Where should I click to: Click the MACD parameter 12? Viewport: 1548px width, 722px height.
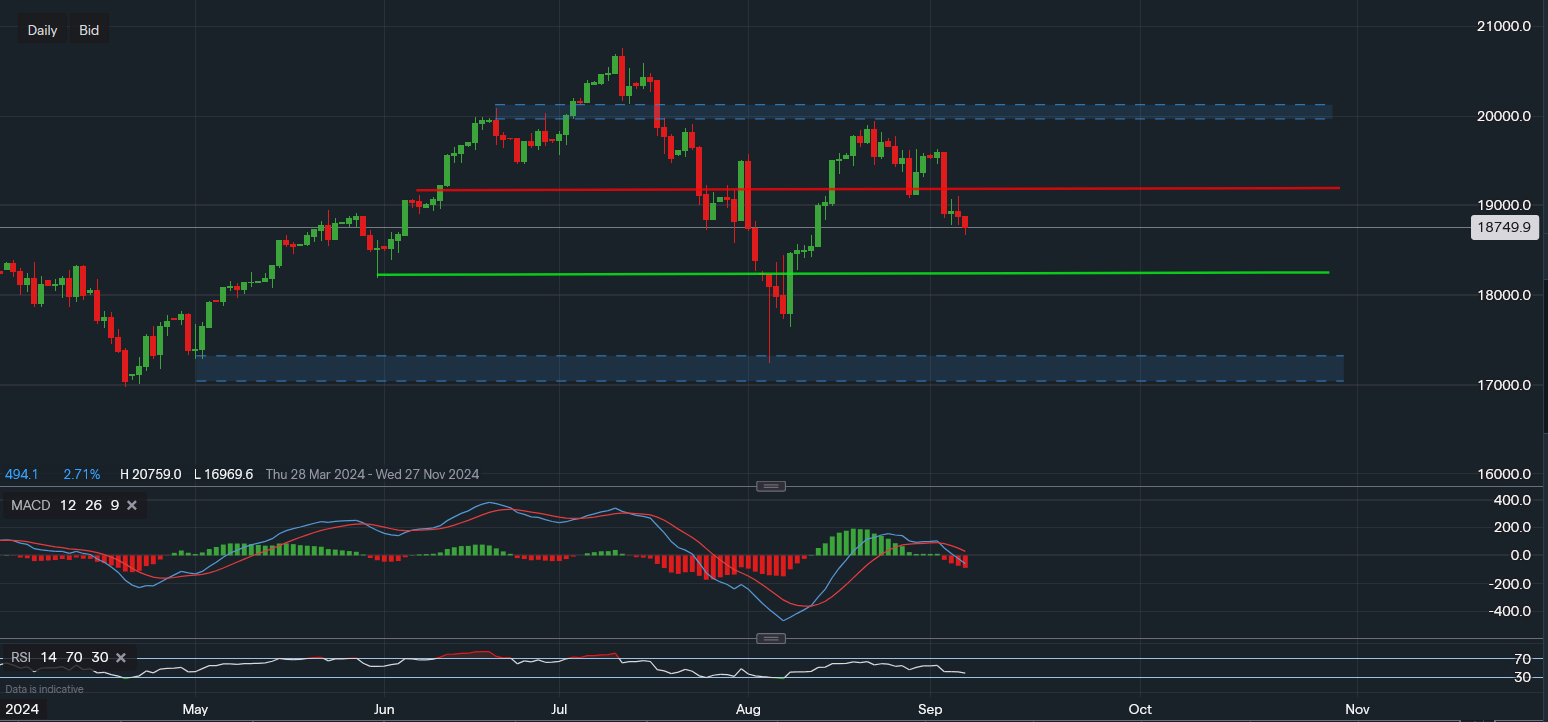67,505
